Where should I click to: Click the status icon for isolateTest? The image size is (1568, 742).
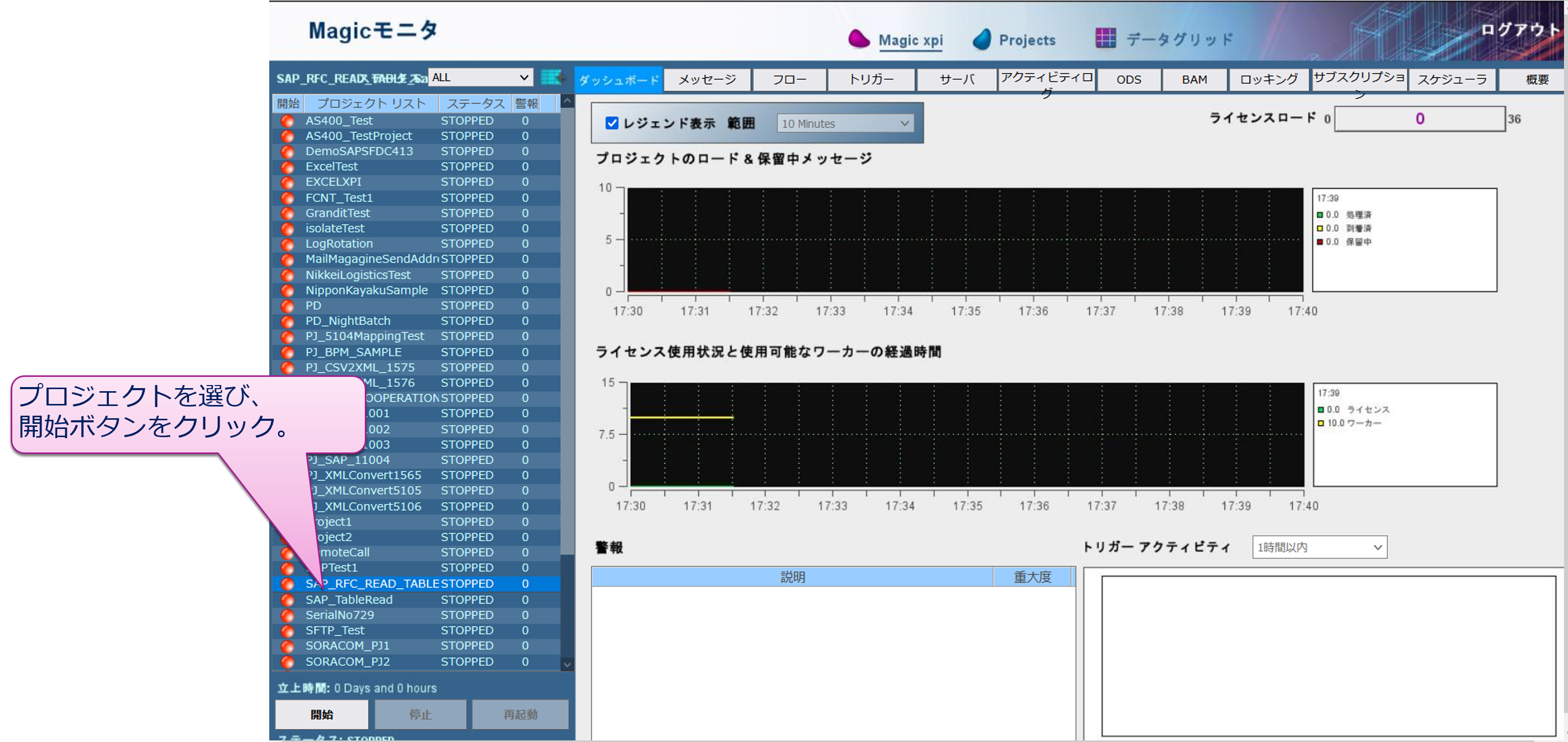pos(287,229)
